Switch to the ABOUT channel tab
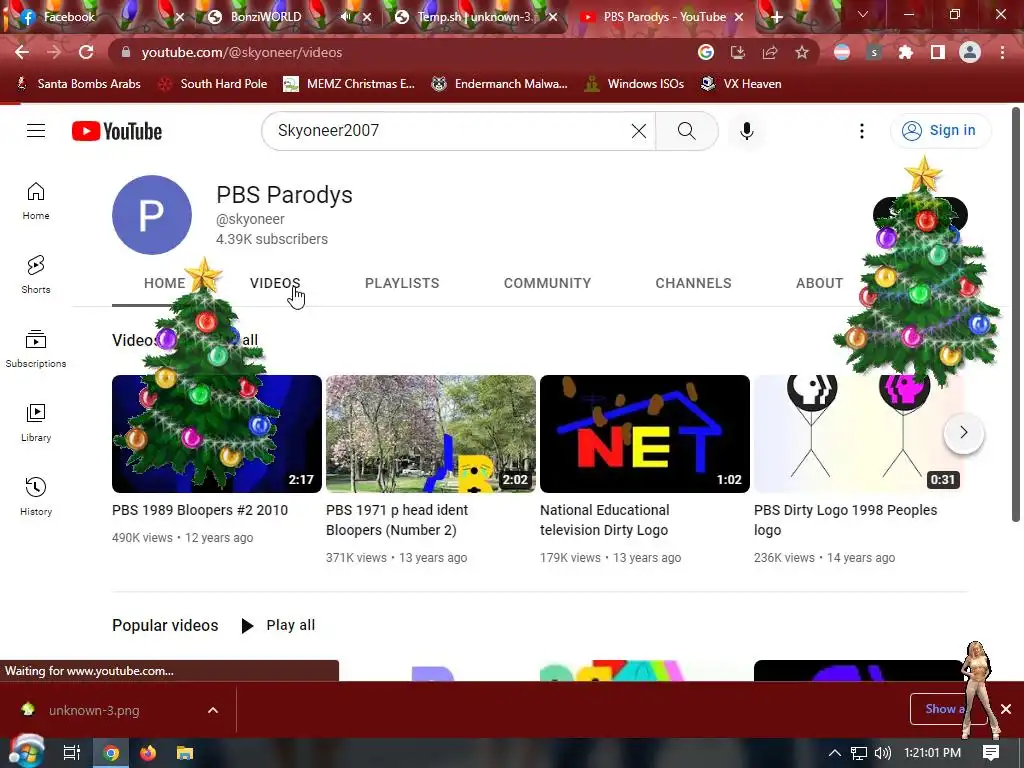 tap(819, 283)
